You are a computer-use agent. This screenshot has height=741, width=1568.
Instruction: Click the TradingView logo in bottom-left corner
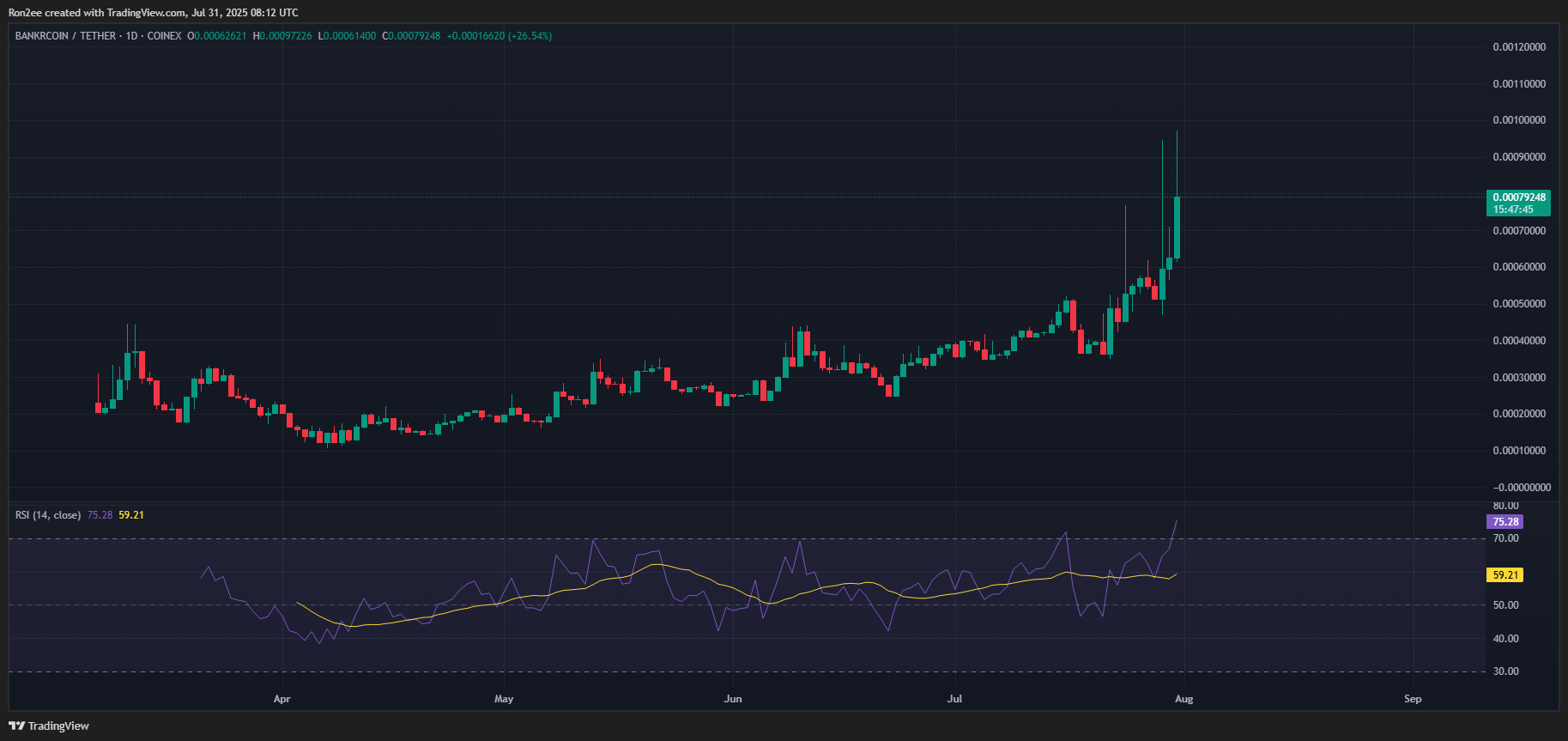tap(49, 726)
